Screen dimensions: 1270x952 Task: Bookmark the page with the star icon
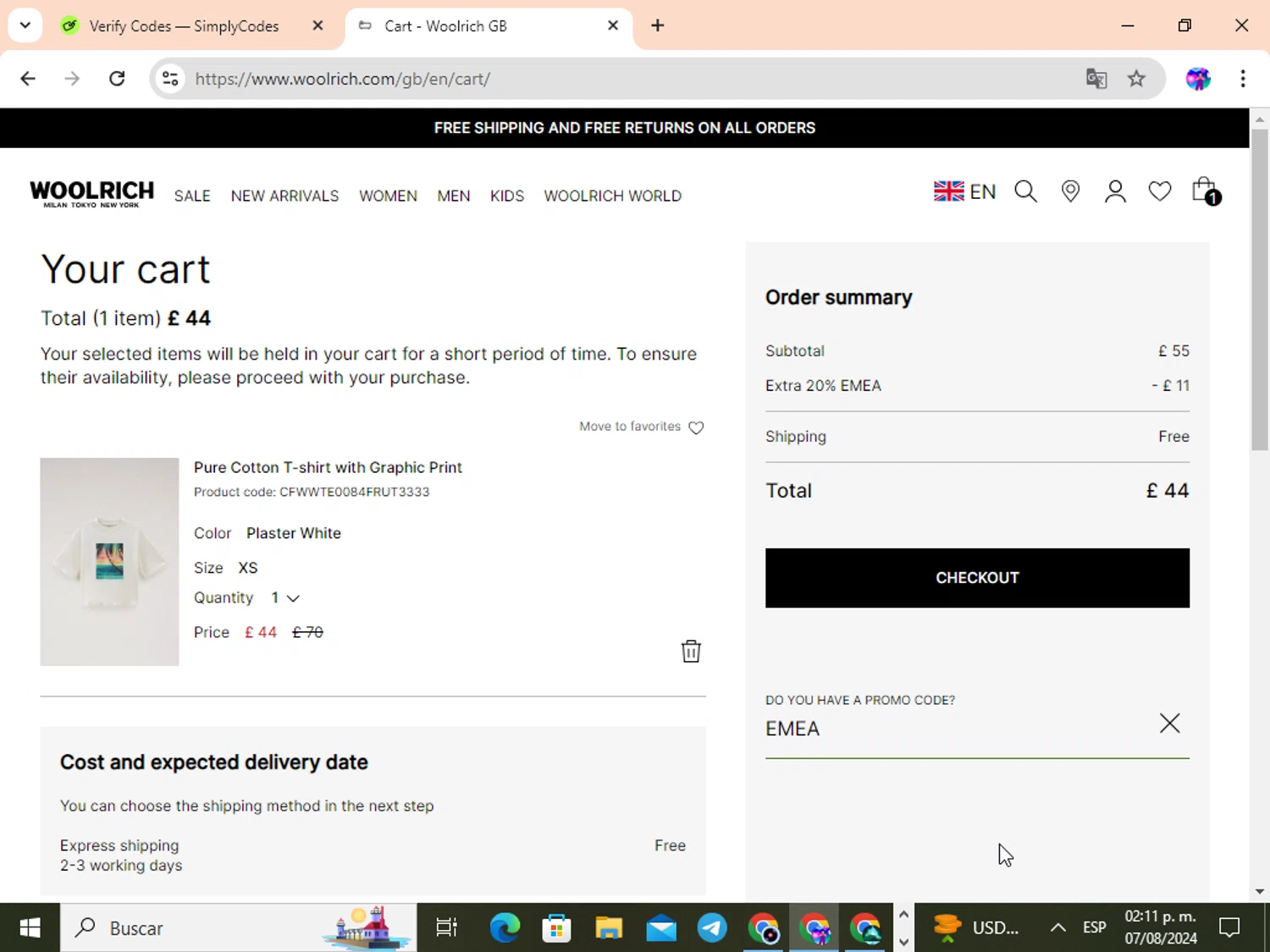click(1136, 79)
